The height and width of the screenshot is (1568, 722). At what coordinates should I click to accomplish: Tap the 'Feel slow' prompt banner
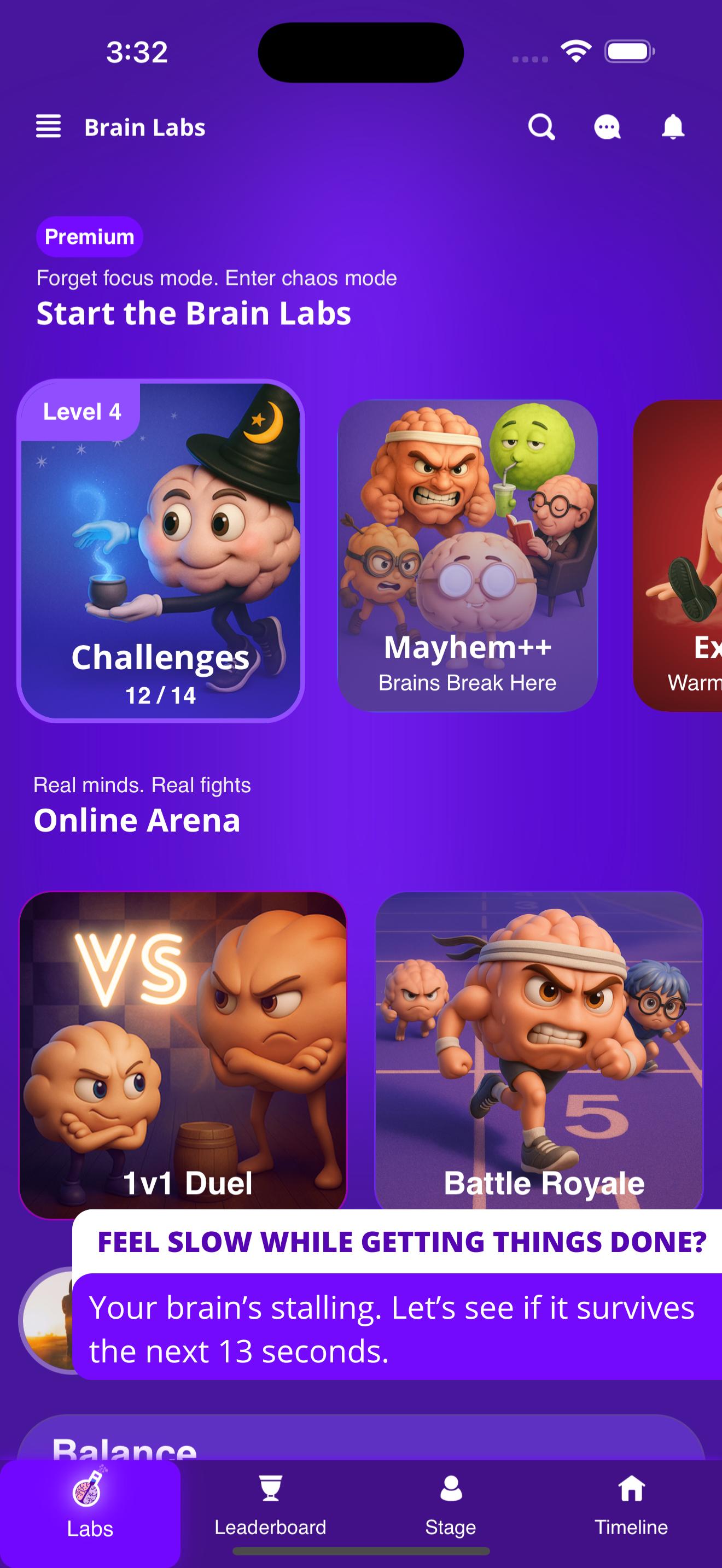[x=397, y=1294]
